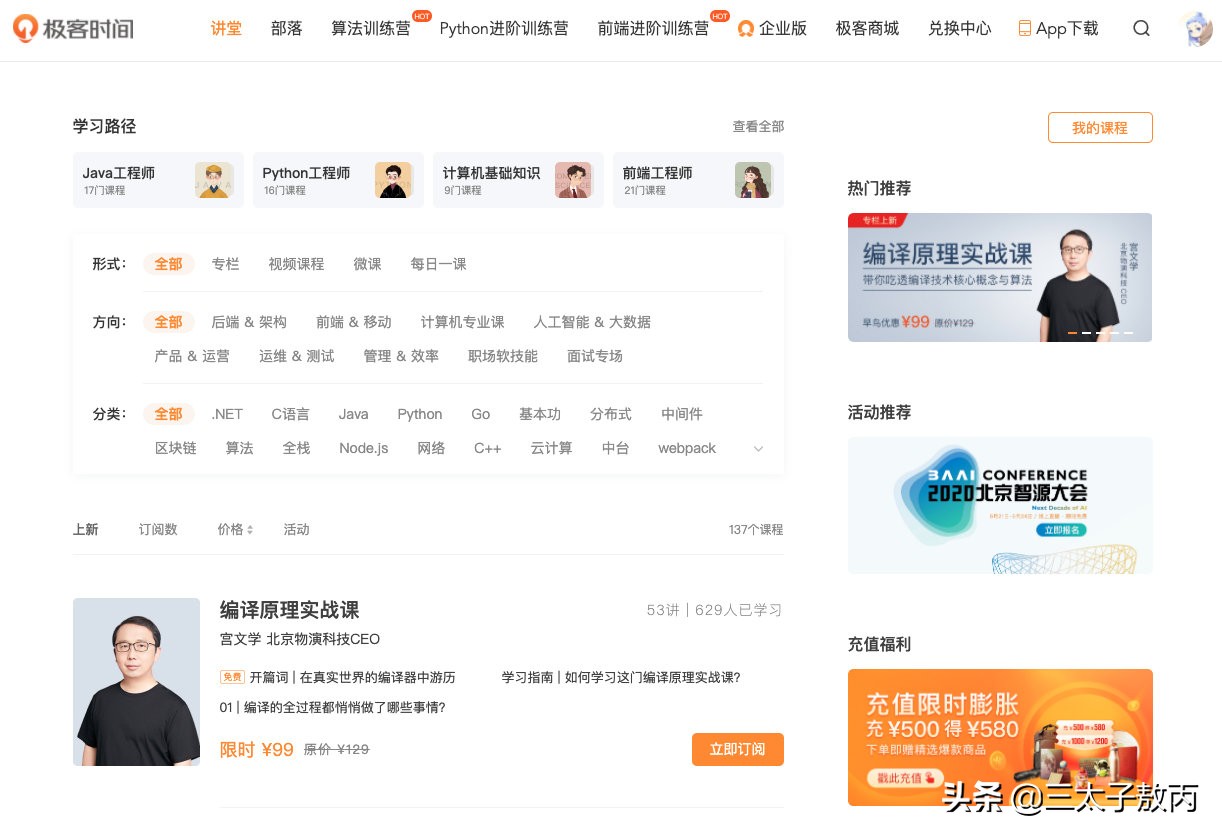Viewport: 1222px width, 838px height.
Task: Select Python in the 分类 filter row
Action: [419, 414]
